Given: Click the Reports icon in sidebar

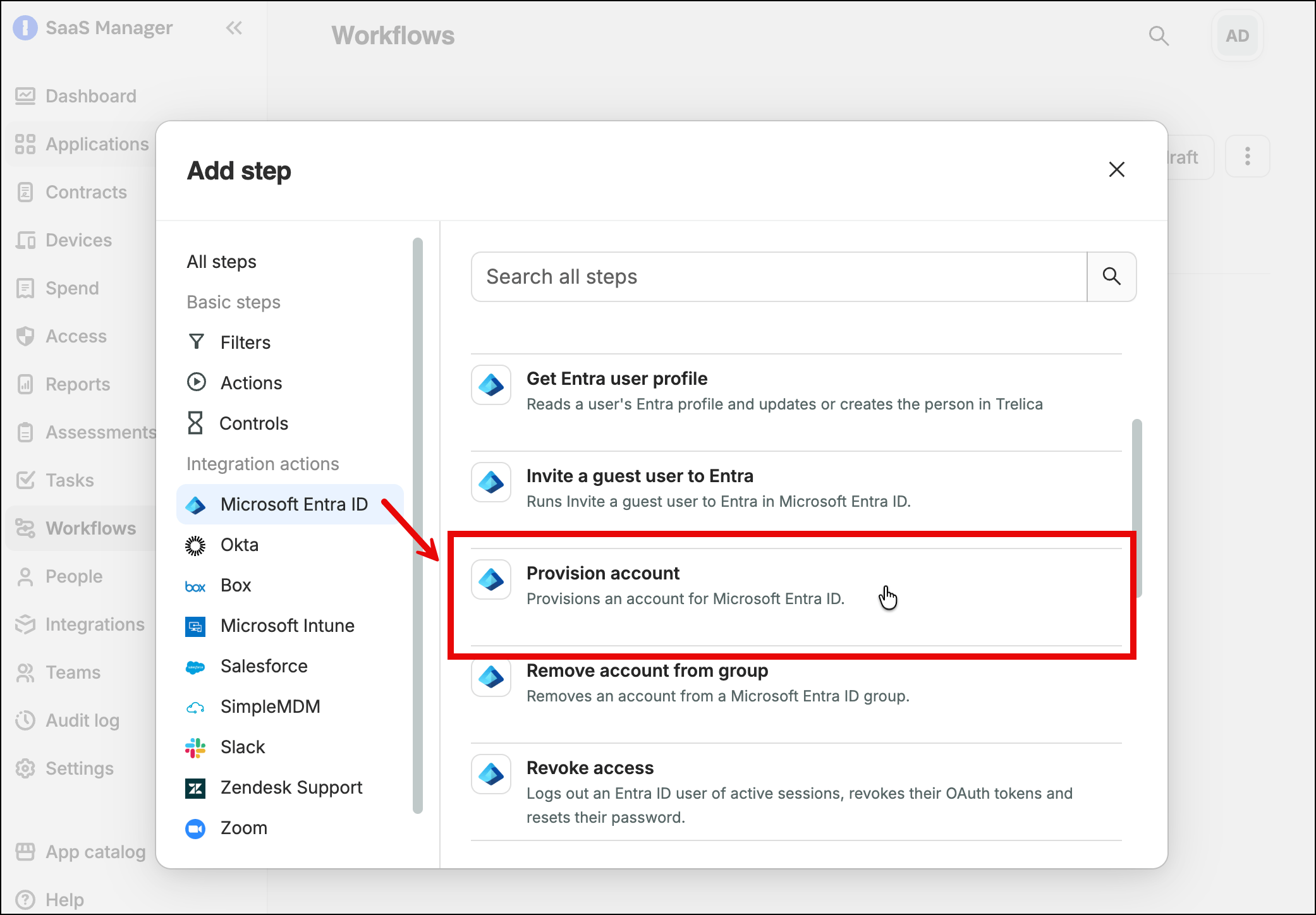Looking at the screenshot, I should click(25, 384).
